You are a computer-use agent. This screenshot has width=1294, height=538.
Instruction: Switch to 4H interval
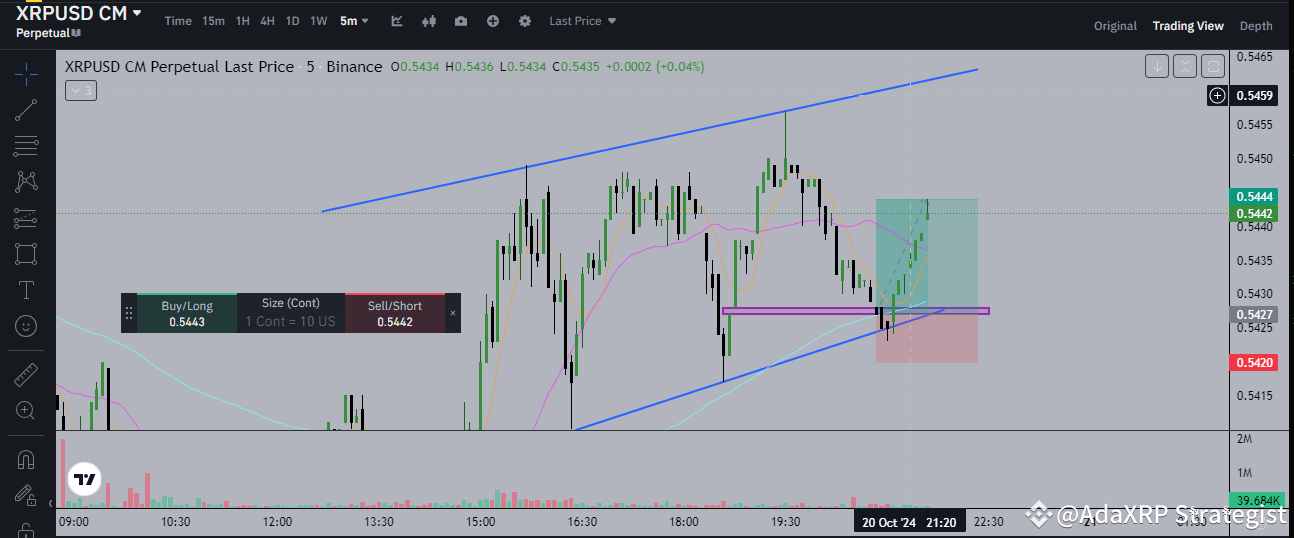coord(267,21)
